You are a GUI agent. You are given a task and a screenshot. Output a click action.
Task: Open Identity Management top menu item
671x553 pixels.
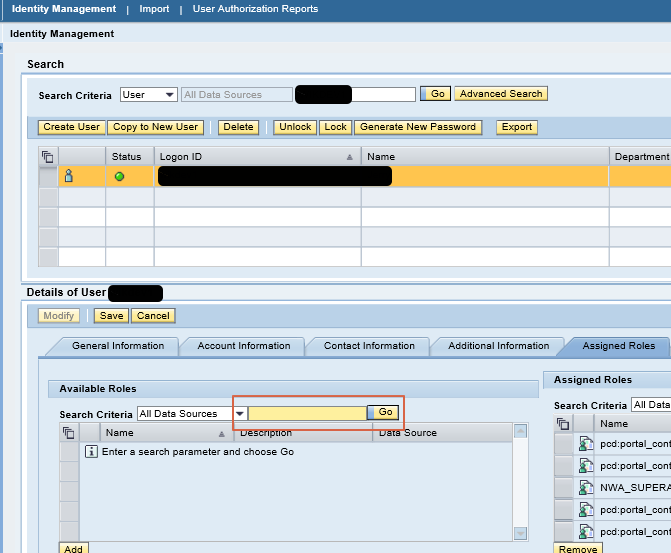coord(64,9)
